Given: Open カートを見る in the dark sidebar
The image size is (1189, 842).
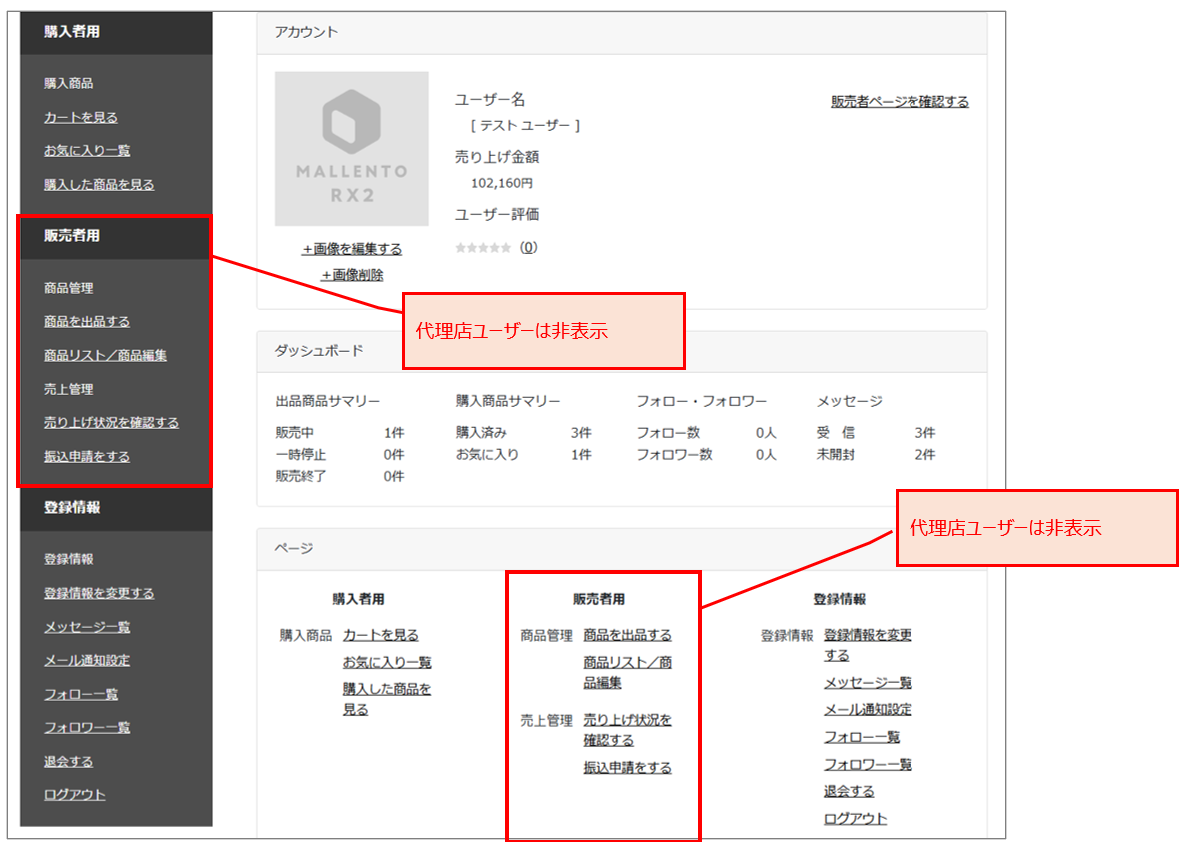Looking at the screenshot, I should click(81, 118).
